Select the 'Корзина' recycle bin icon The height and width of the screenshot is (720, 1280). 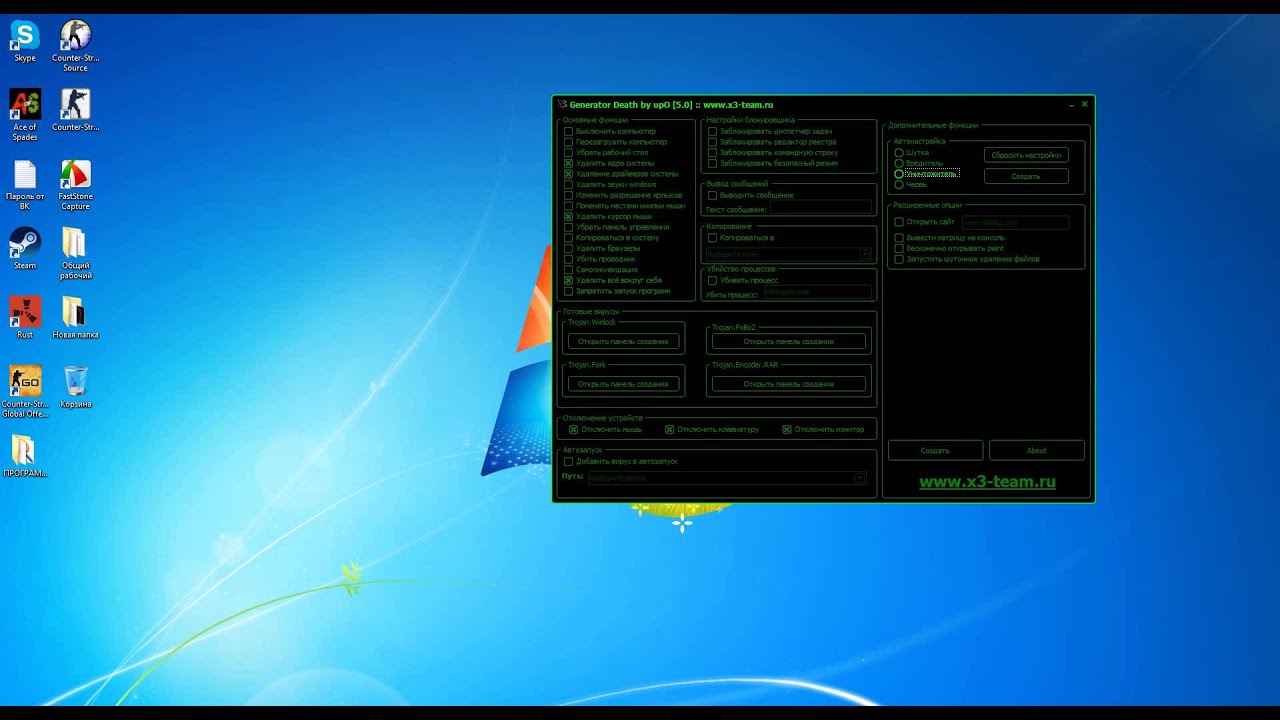click(75, 387)
